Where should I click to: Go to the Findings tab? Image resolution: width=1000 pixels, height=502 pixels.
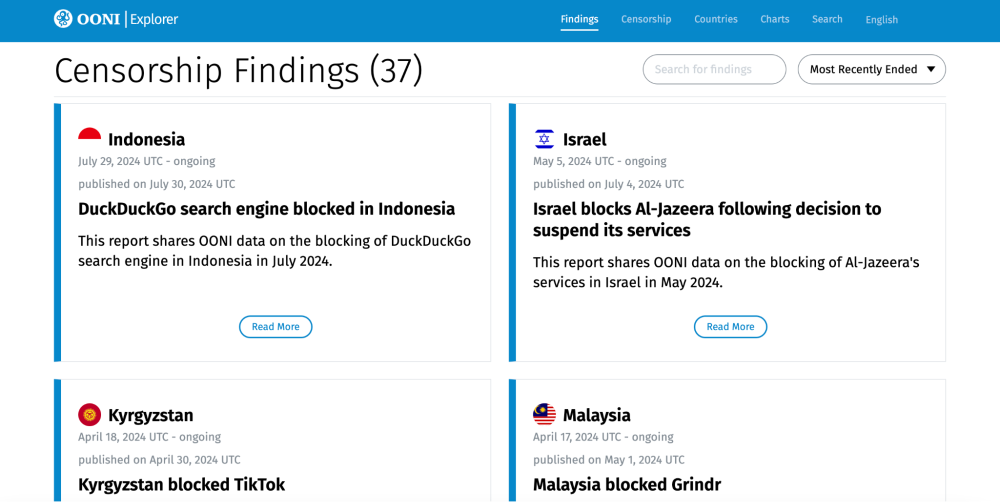pos(579,19)
